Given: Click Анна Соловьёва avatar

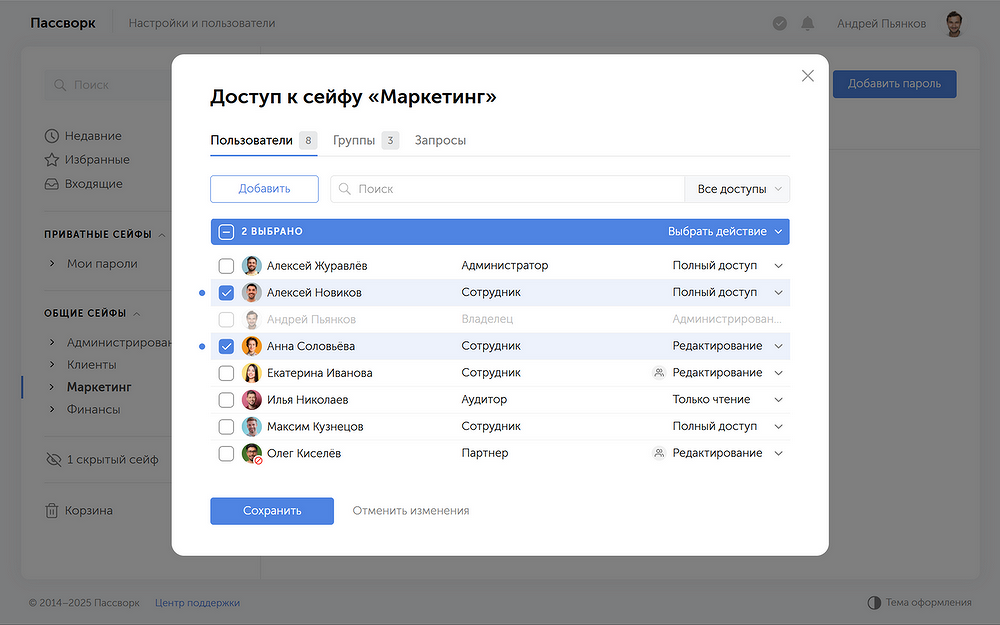Looking at the screenshot, I should [x=252, y=346].
